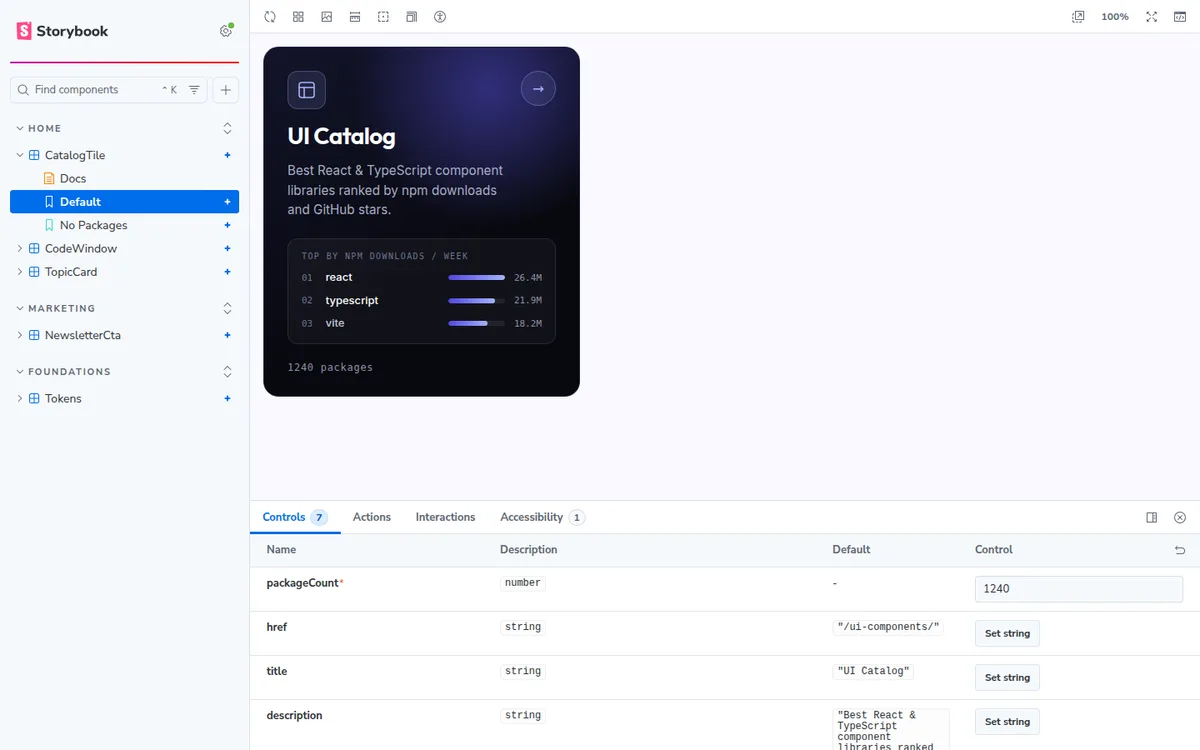Click plus icon next to TopicCard
The image size is (1200, 750).
(x=227, y=272)
